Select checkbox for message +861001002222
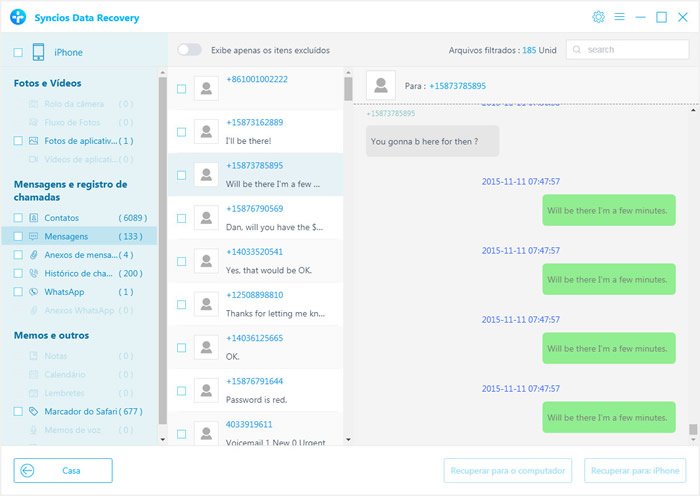 (x=182, y=89)
